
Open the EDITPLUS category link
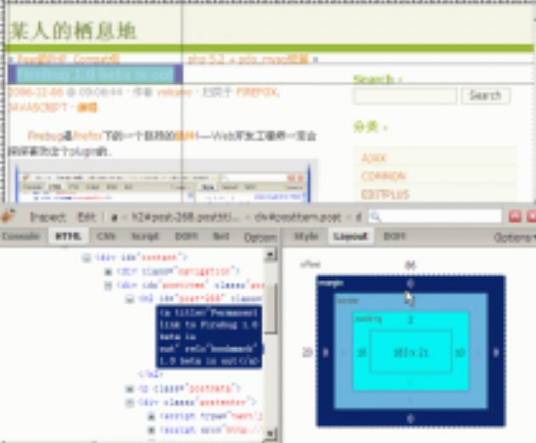coord(385,194)
